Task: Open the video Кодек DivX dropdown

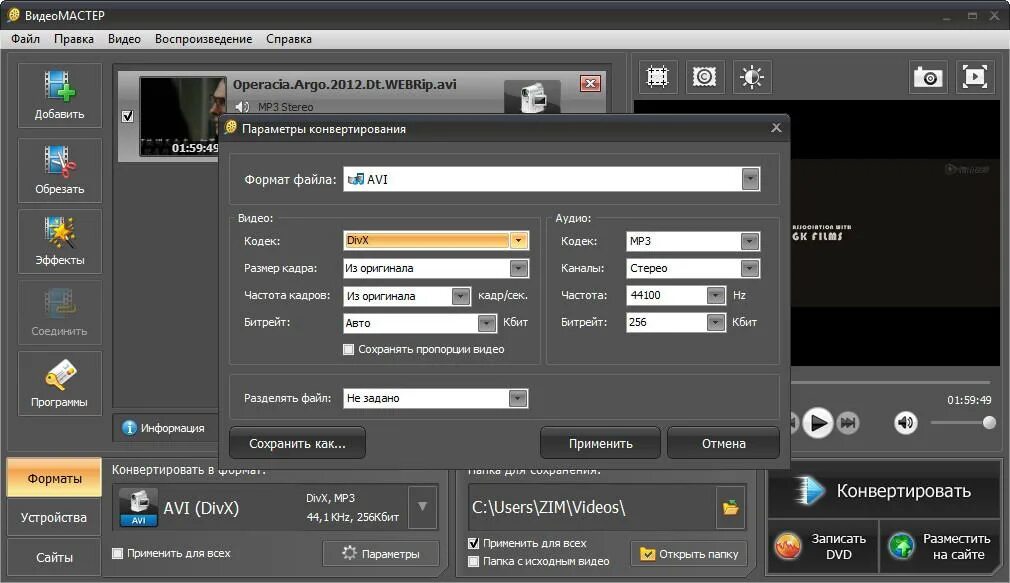Action: [x=519, y=240]
